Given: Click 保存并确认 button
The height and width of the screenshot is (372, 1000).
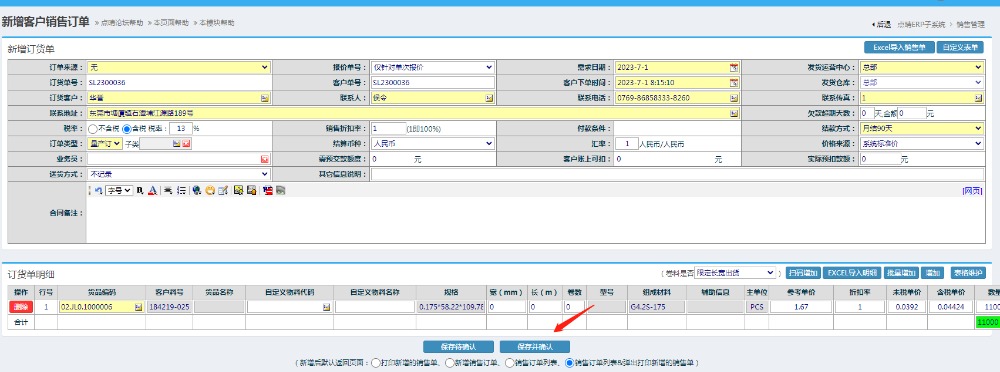Looking at the screenshot, I should [x=534, y=347].
